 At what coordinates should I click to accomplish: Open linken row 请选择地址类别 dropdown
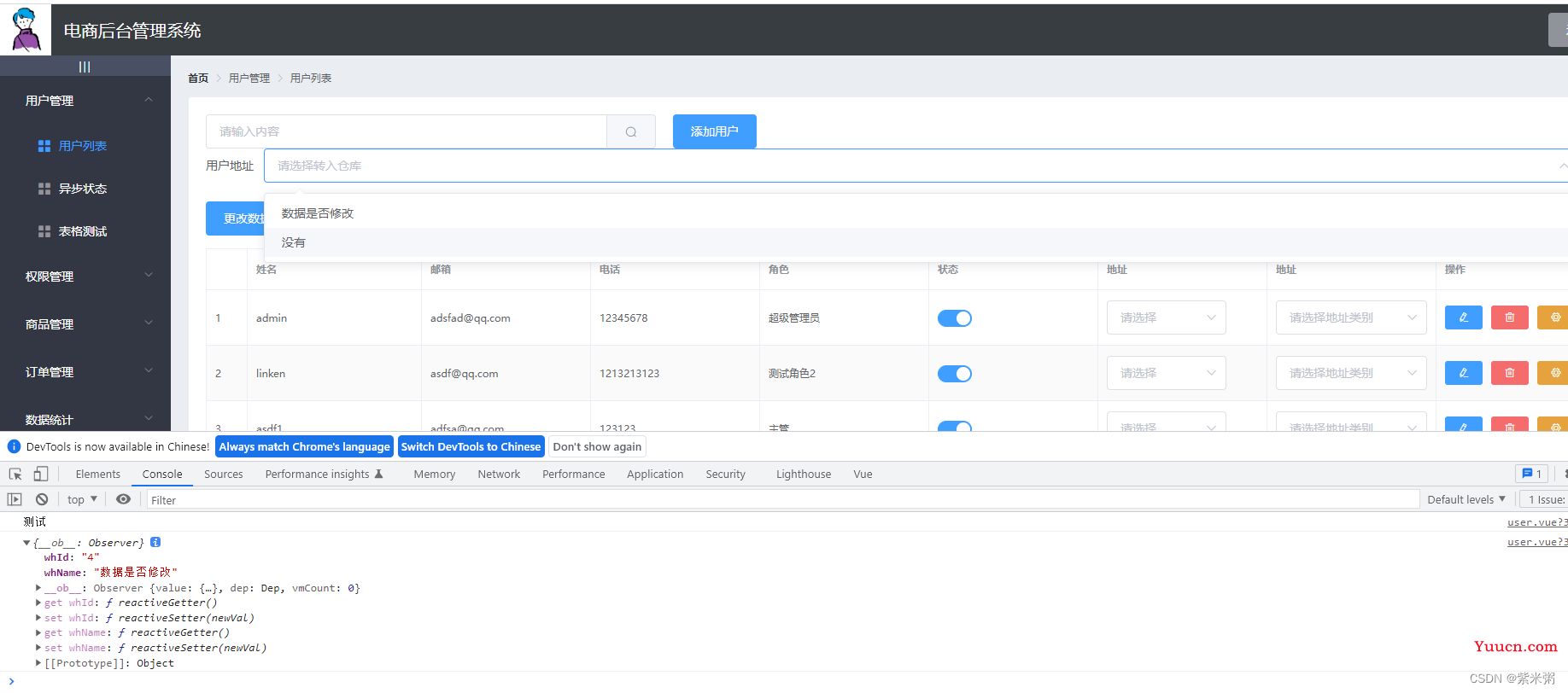pyautogui.click(x=1351, y=373)
